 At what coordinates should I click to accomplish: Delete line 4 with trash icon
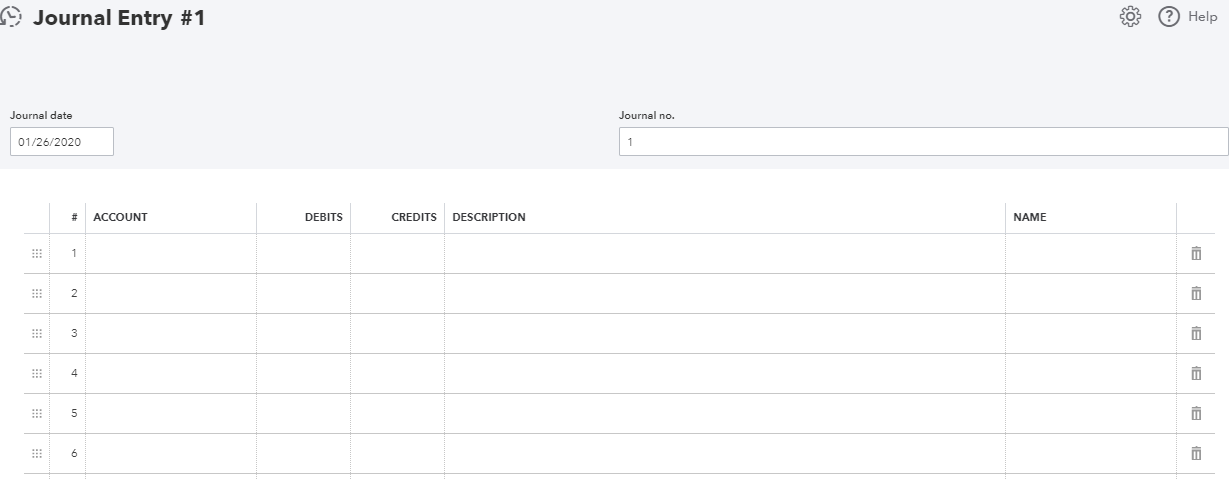[1196, 374]
